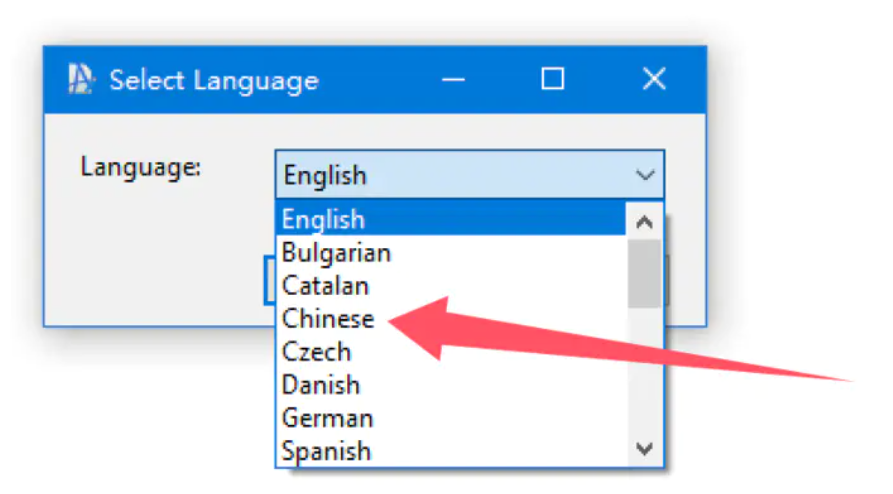Minimize the Select Language window
Image resolution: width=893 pixels, height=494 pixels.
[x=453, y=79]
